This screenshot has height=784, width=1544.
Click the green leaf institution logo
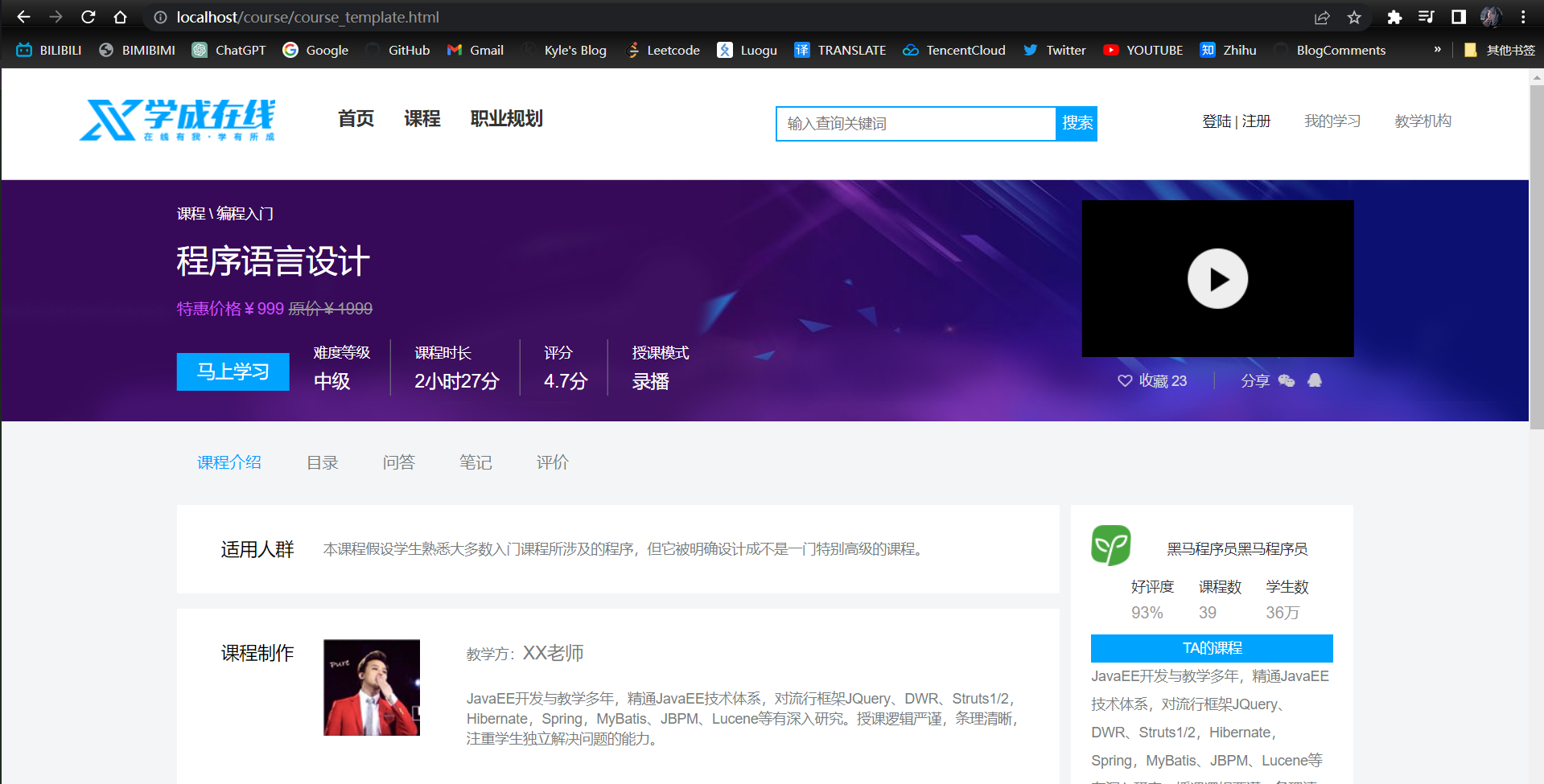click(1110, 545)
